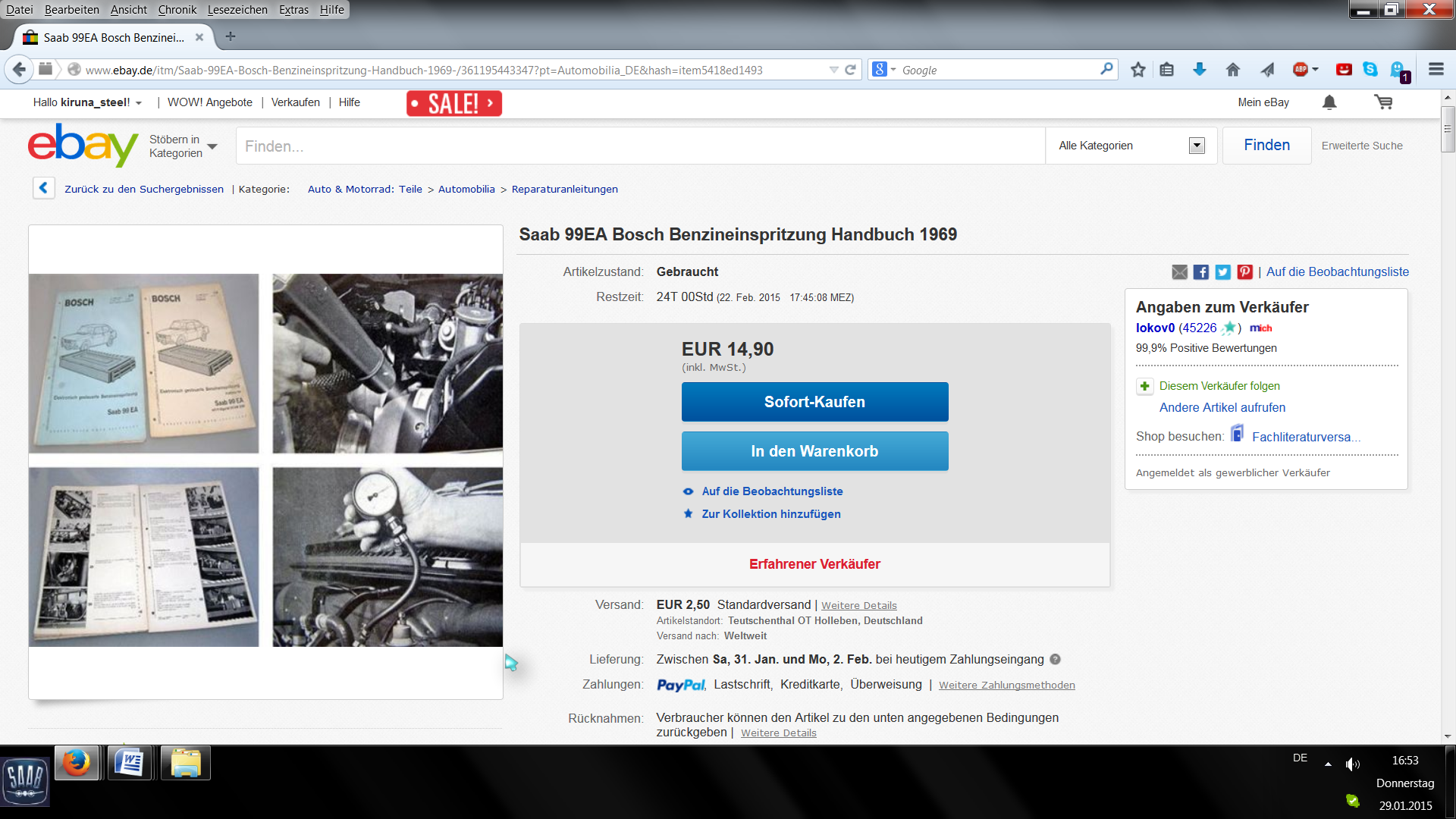The width and height of the screenshot is (1456, 819).
Task: Open the Chronik menu
Action: [177, 10]
